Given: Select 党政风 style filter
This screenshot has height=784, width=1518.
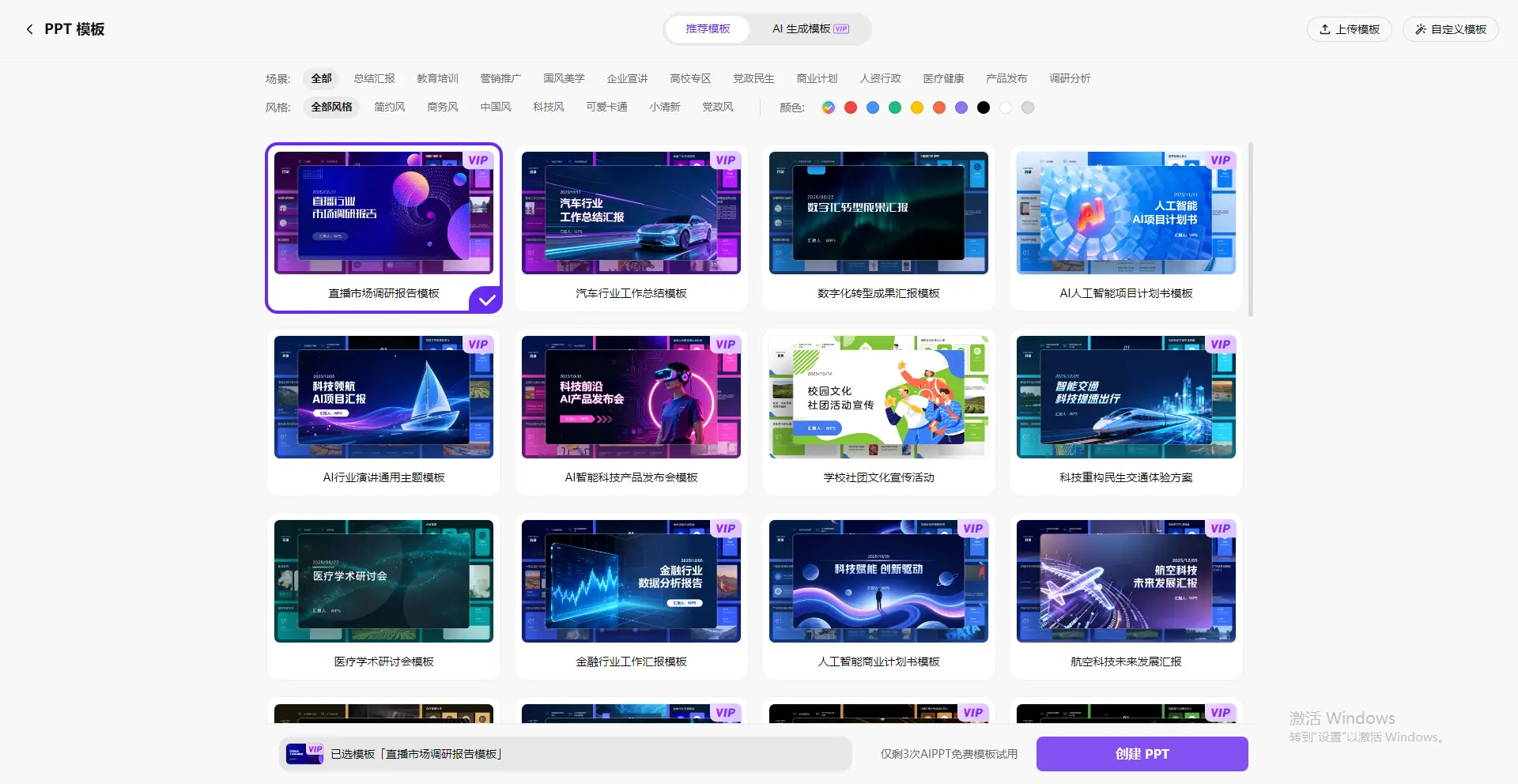Looking at the screenshot, I should point(718,107).
